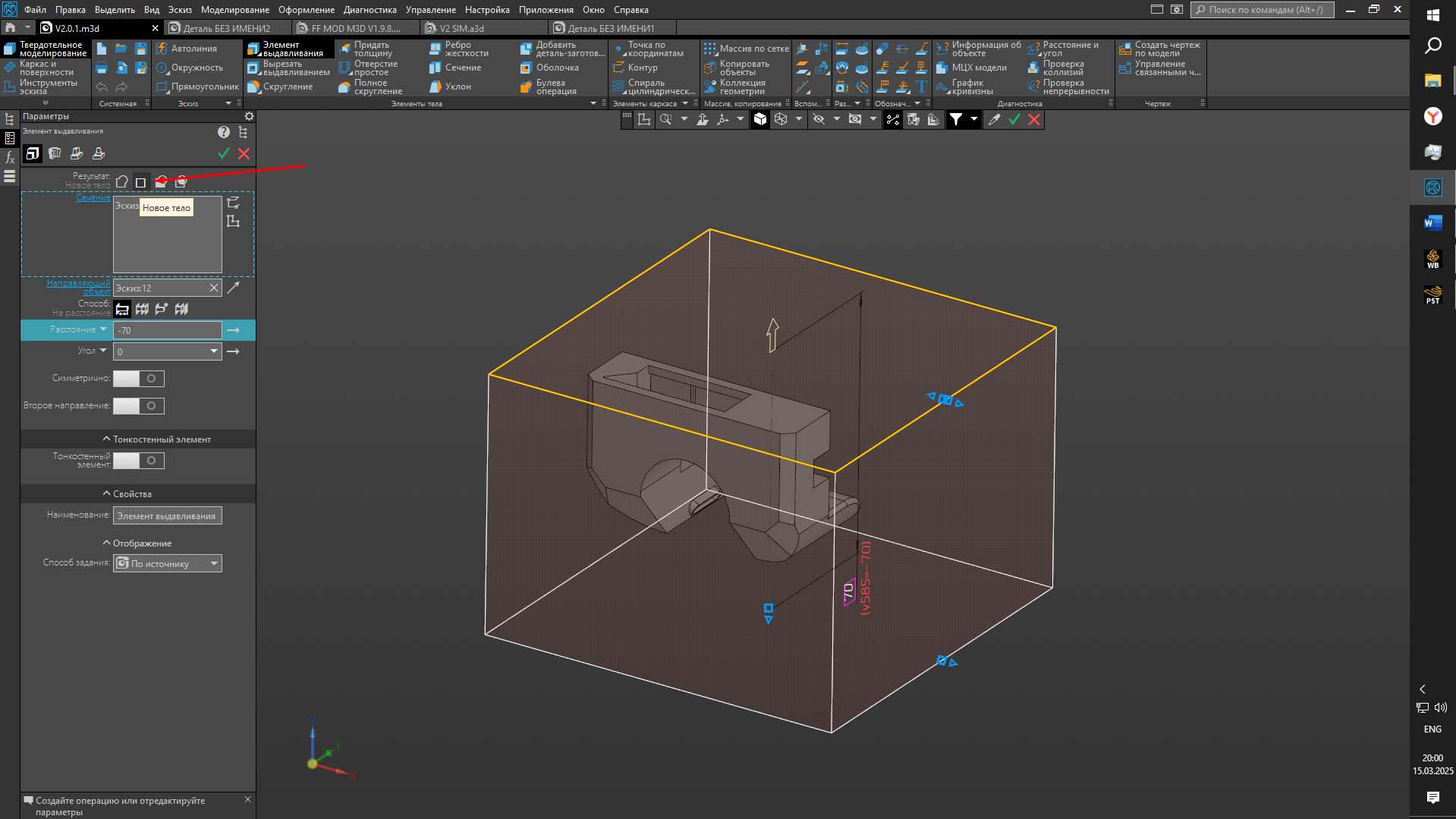Image resolution: width=1456 pixels, height=819 pixels.
Task: Confirm operation with green check in Параметры
Action: [224, 153]
